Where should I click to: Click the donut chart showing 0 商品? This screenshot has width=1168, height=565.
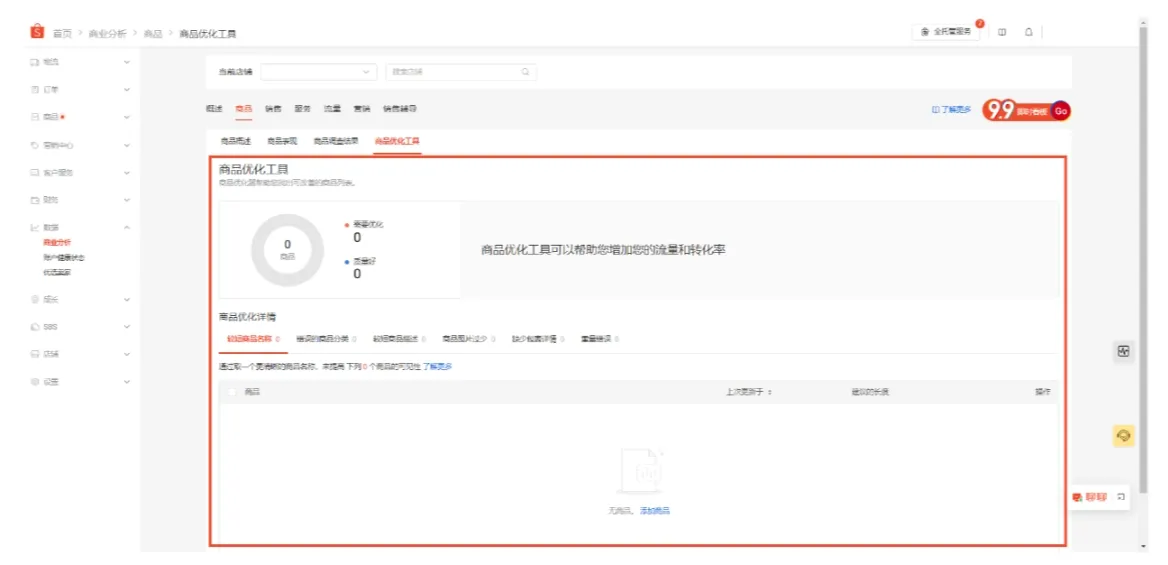point(288,250)
